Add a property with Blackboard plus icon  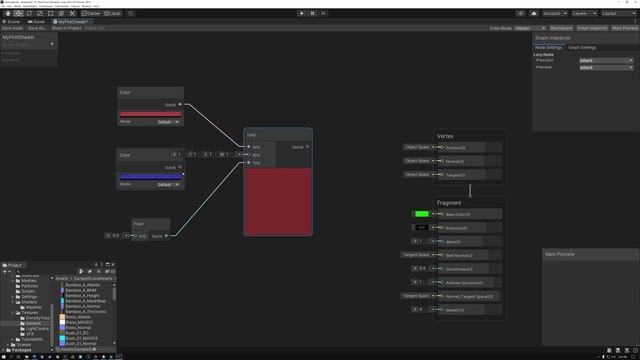tap(52, 44)
